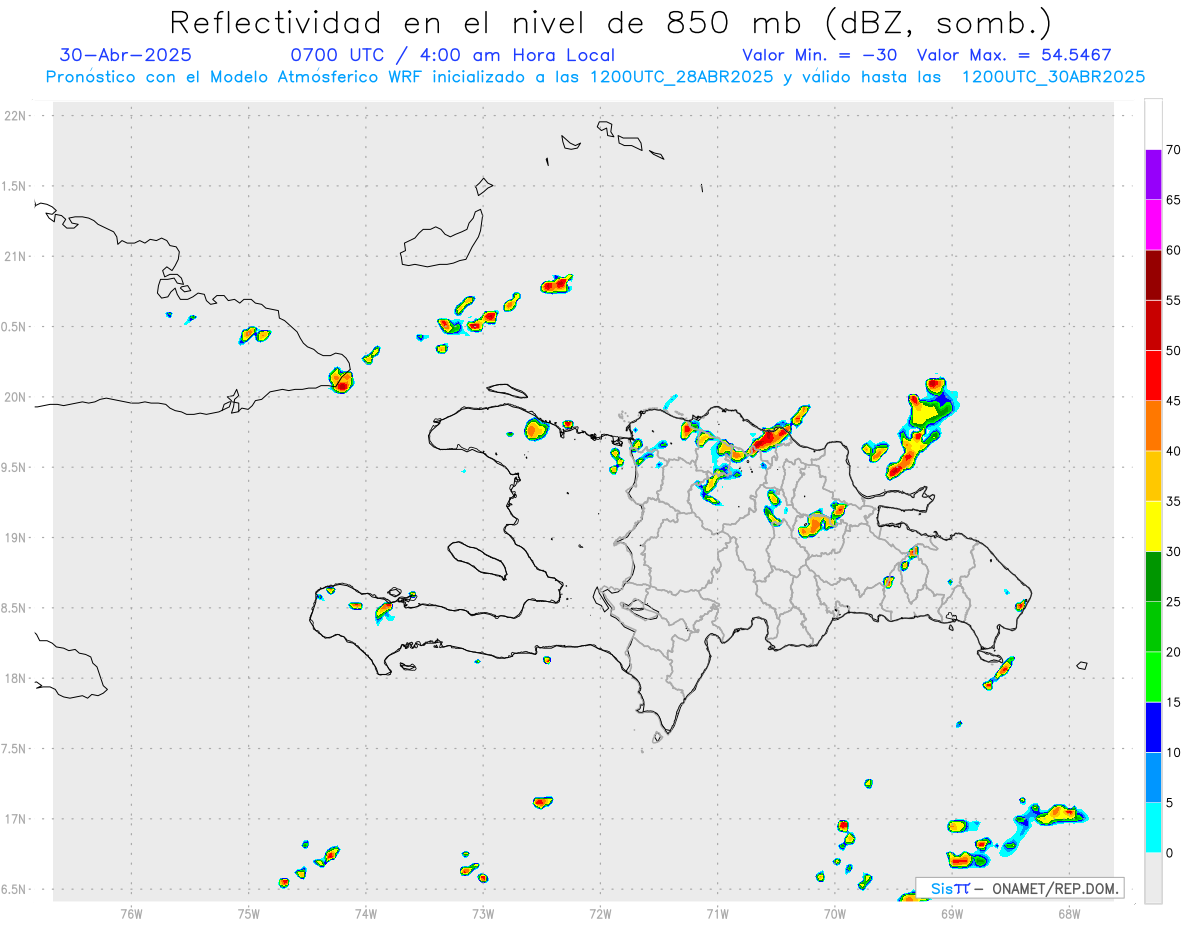Image resolution: width=1200 pixels, height=927 pixels.
Task: Select the yellow 30-35 dBZ colorbar segment
Action: pyautogui.click(x=1153, y=526)
